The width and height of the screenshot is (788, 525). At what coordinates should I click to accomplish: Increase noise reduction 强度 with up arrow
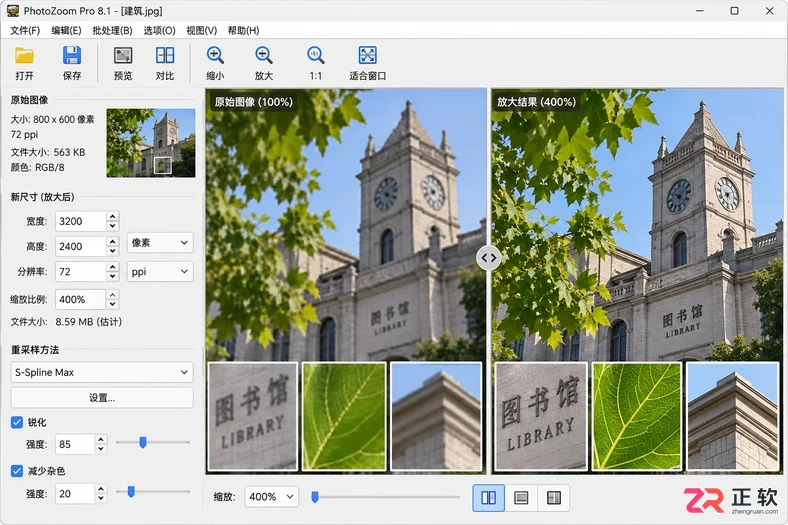[101, 489]
